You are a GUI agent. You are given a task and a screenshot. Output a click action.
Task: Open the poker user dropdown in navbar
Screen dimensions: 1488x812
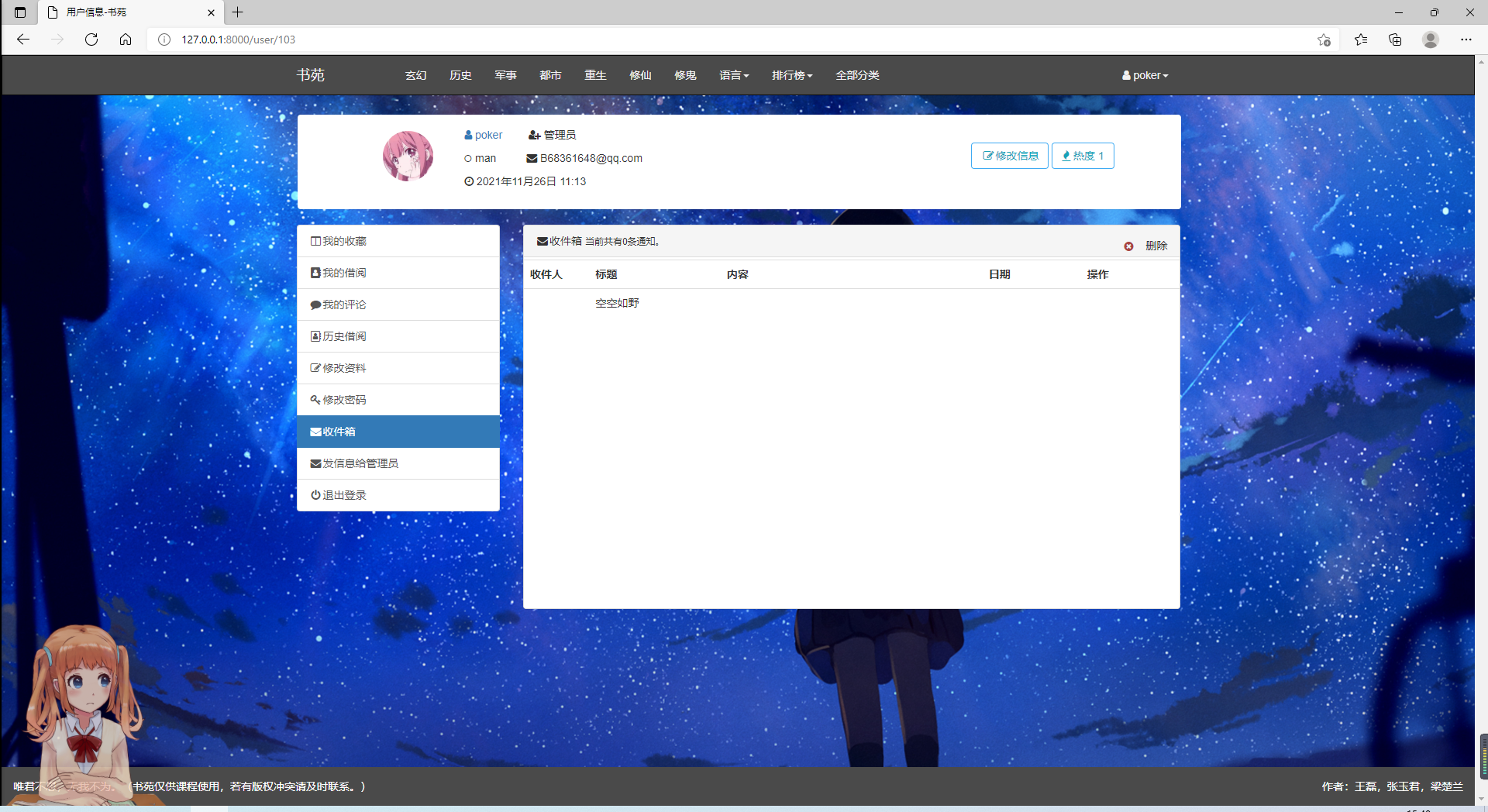tap(1145, 75)
